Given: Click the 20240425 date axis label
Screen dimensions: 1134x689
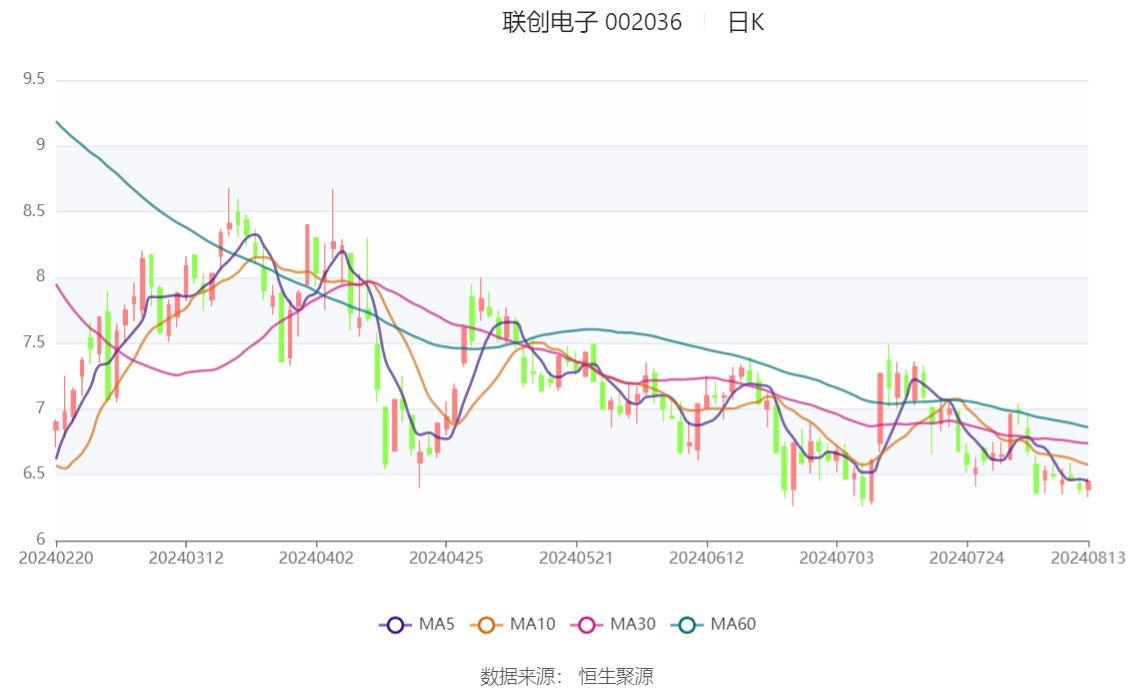Looking at the screenshot, I should pos(446,558).
